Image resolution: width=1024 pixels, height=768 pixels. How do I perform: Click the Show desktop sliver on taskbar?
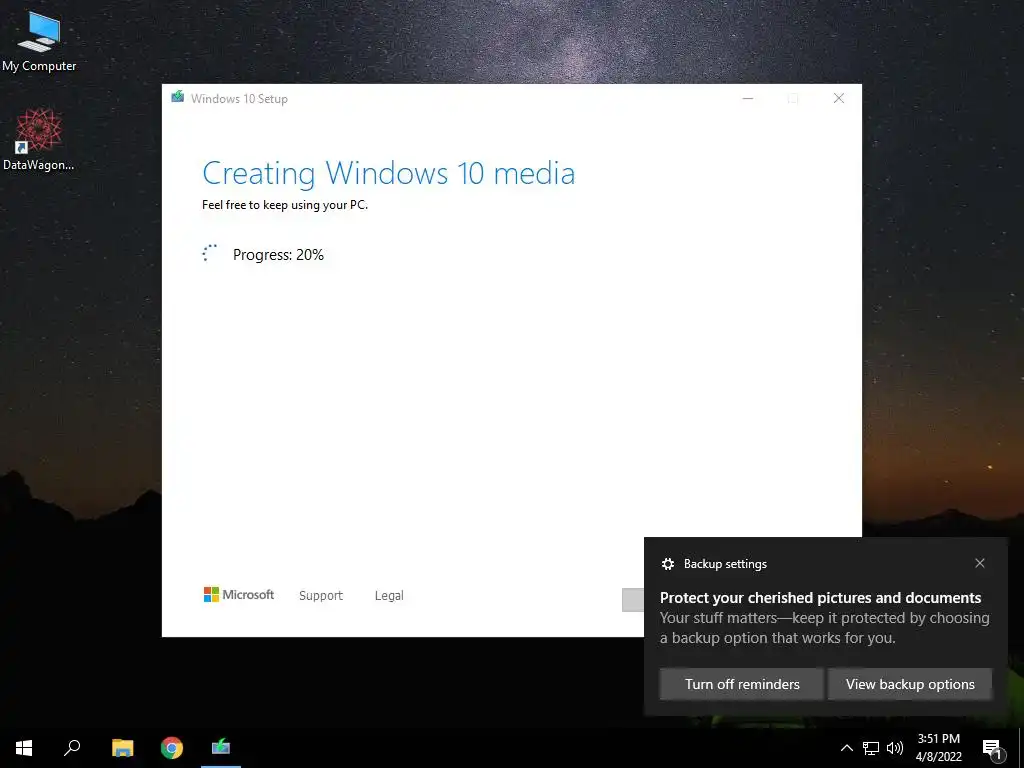(x=1021, y=748)
